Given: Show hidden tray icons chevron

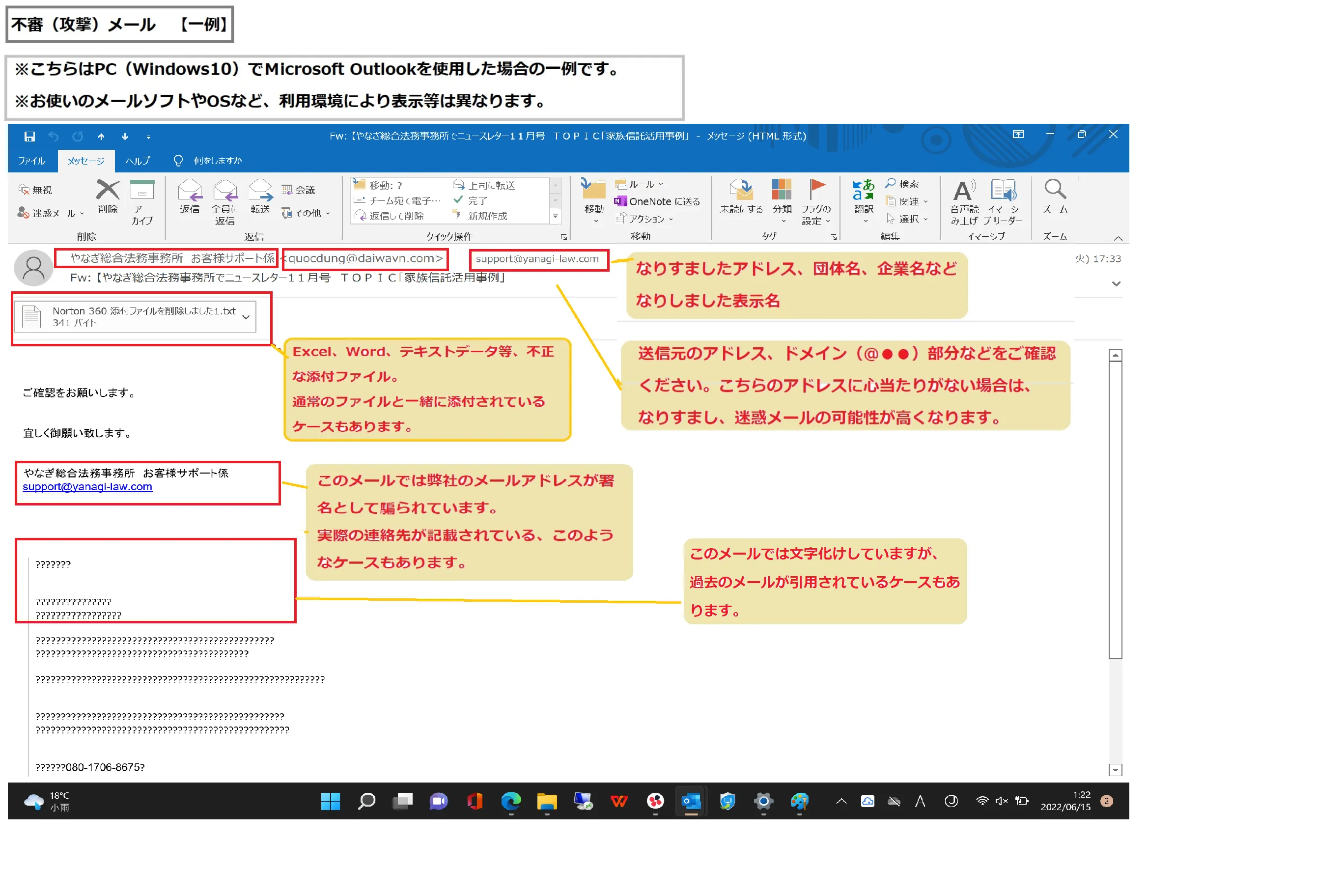Looking at the screenshot, I should (x=841, y=801).
